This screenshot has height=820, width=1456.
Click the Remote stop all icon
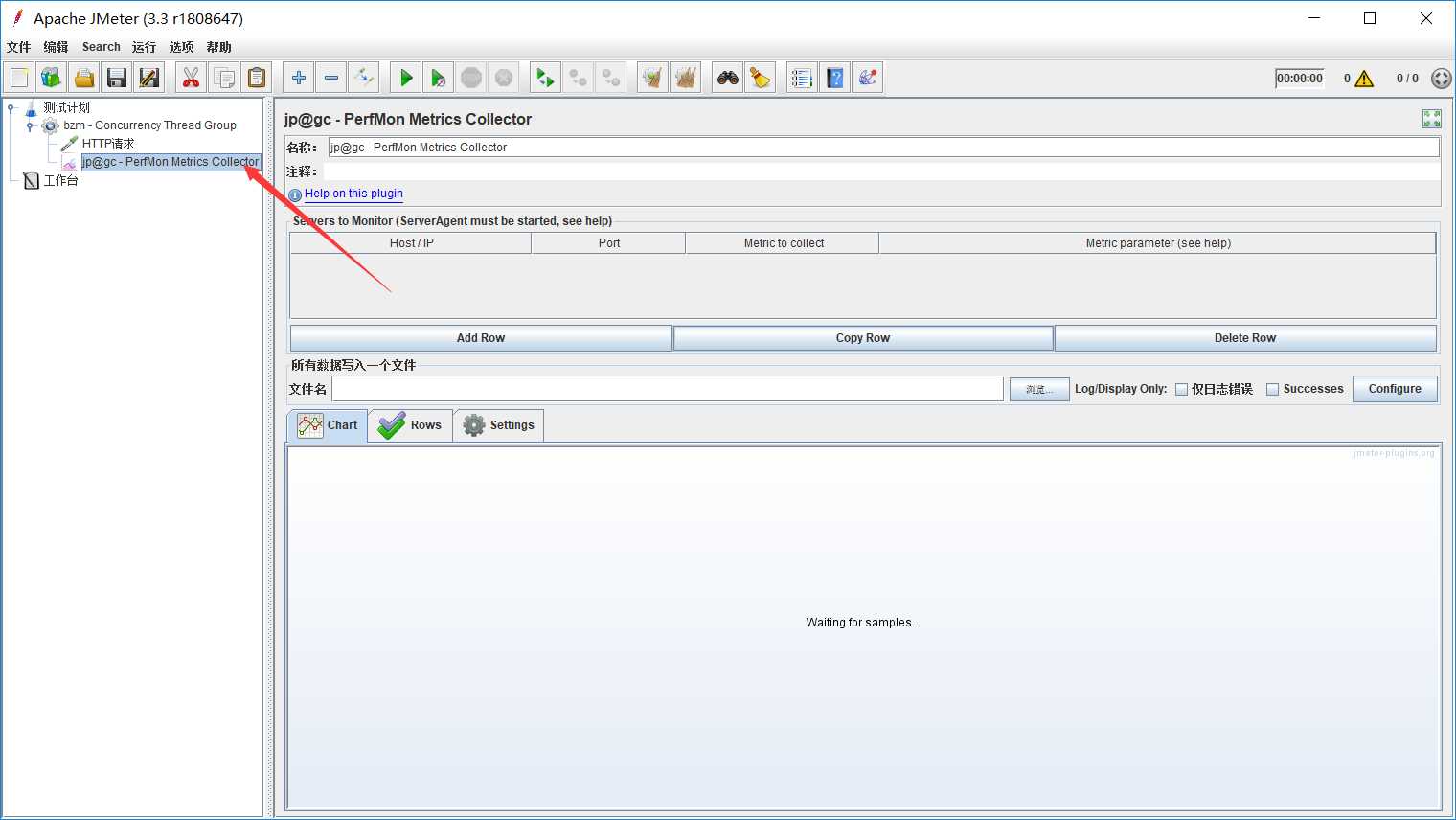[x=579, y=78]
